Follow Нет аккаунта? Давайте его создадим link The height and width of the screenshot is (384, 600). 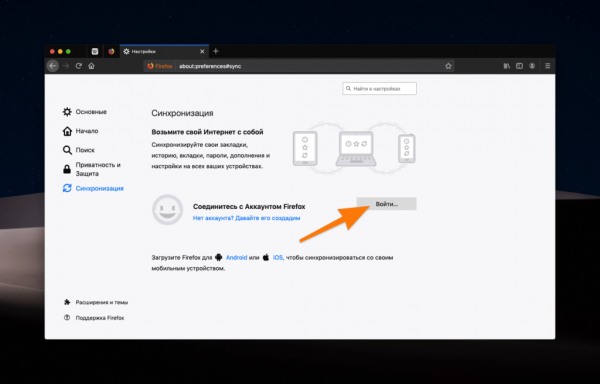point(246,218)
